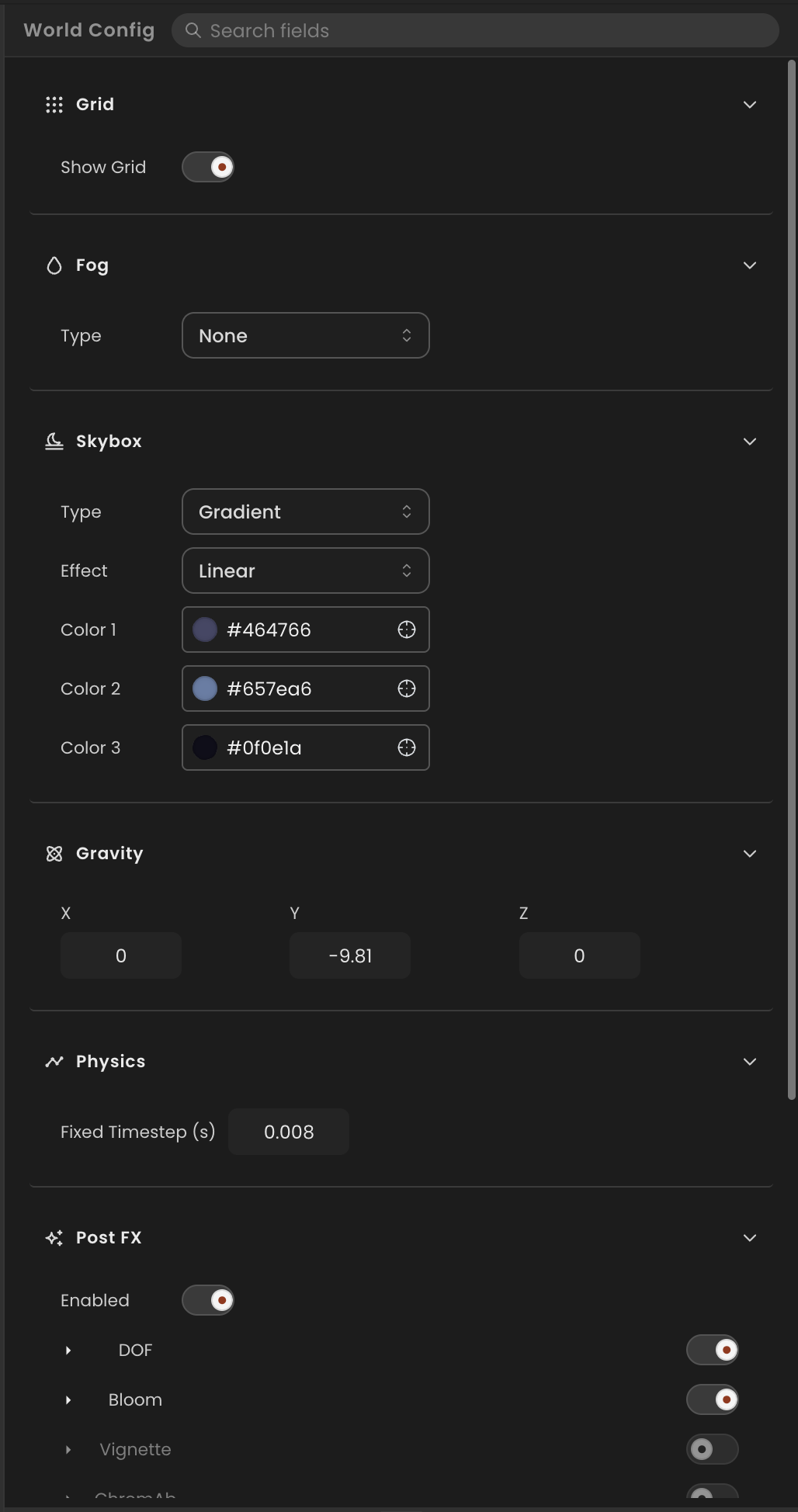The width and height of the screenshot is (798, 1512).
Task: Open the Skybox Type dropdown
Action: click(x=306, y=512)
